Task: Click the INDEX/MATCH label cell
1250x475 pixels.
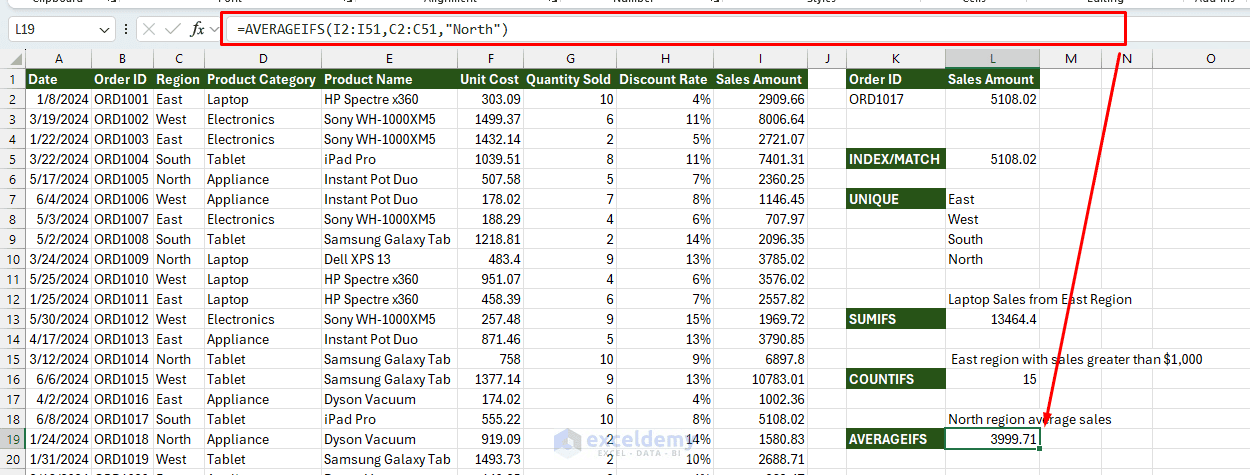Action: point(895,159)
